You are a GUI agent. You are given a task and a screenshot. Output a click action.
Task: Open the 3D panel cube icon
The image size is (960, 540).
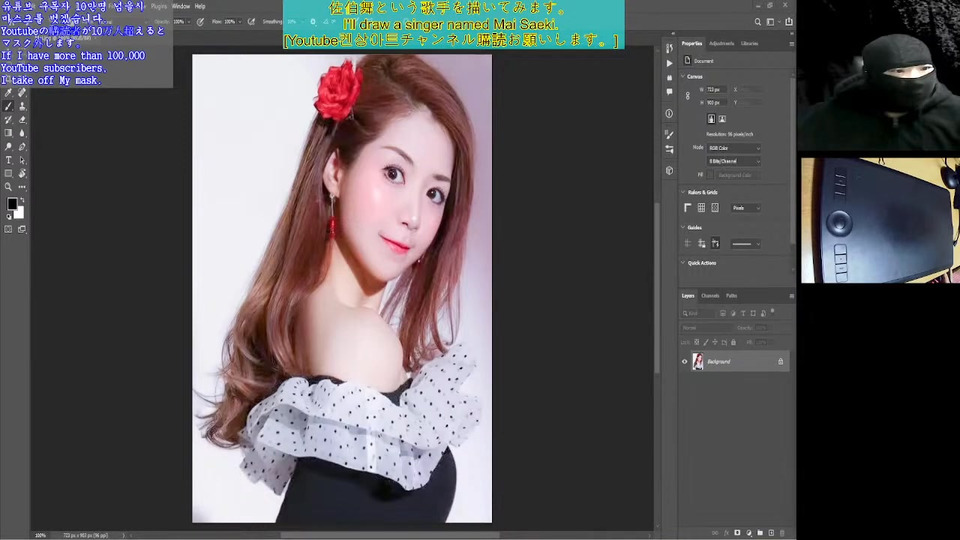click(669, 171)
